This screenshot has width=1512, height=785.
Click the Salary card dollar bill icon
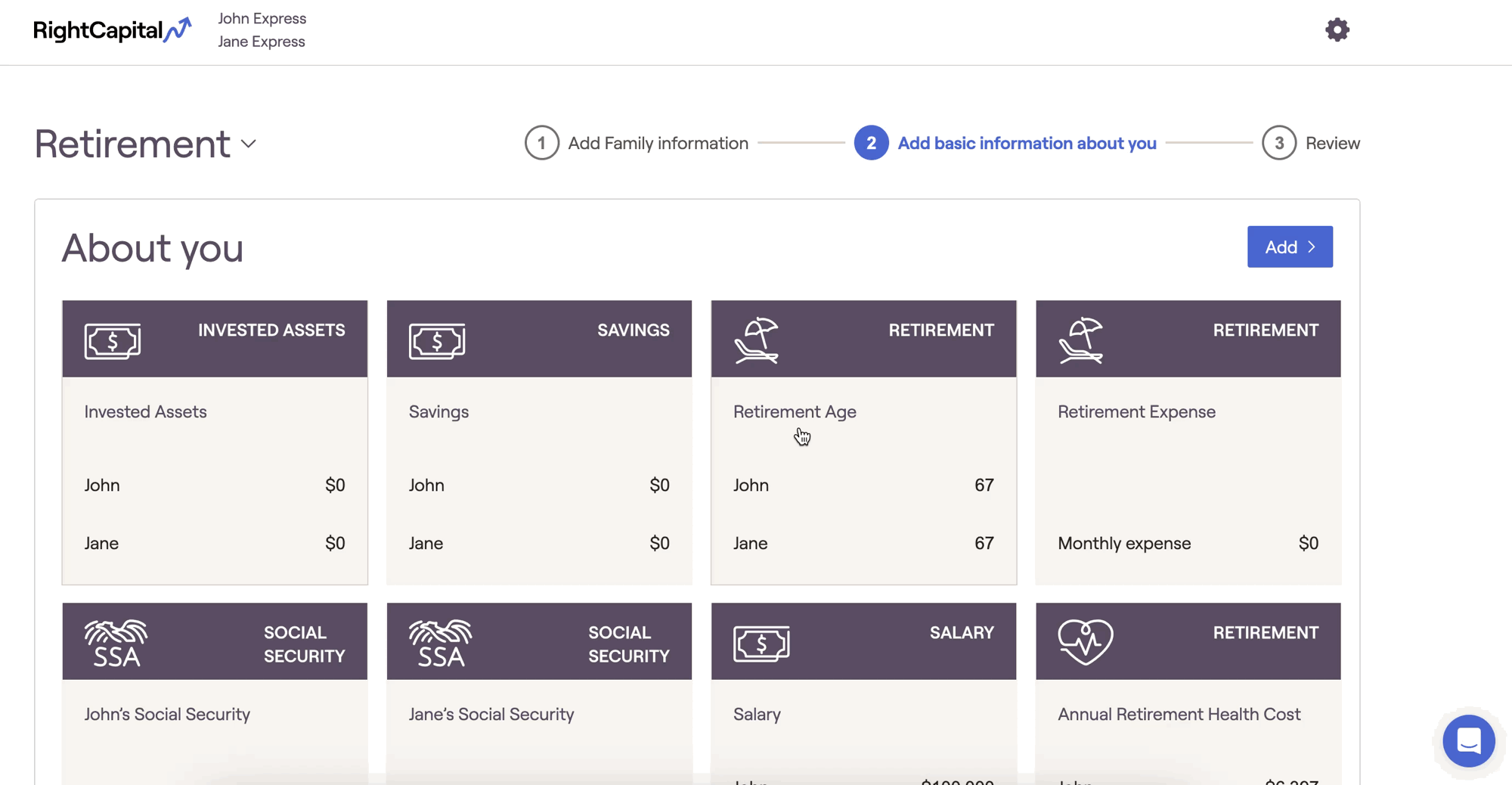click(761, 643)
